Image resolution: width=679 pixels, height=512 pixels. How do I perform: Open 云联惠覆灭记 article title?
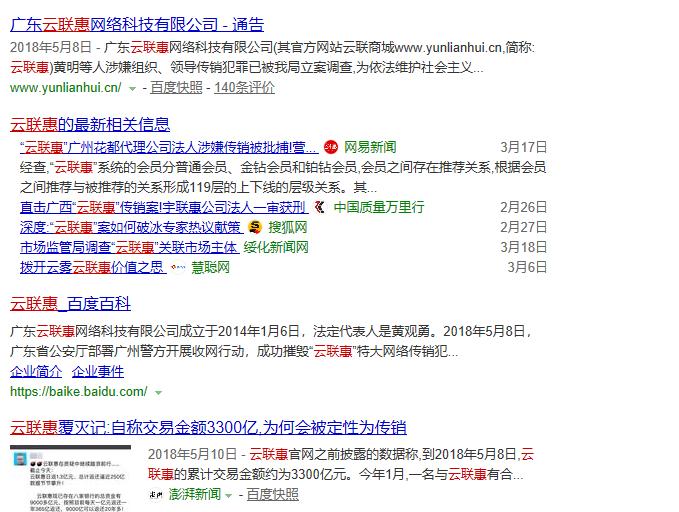(208, 428)
